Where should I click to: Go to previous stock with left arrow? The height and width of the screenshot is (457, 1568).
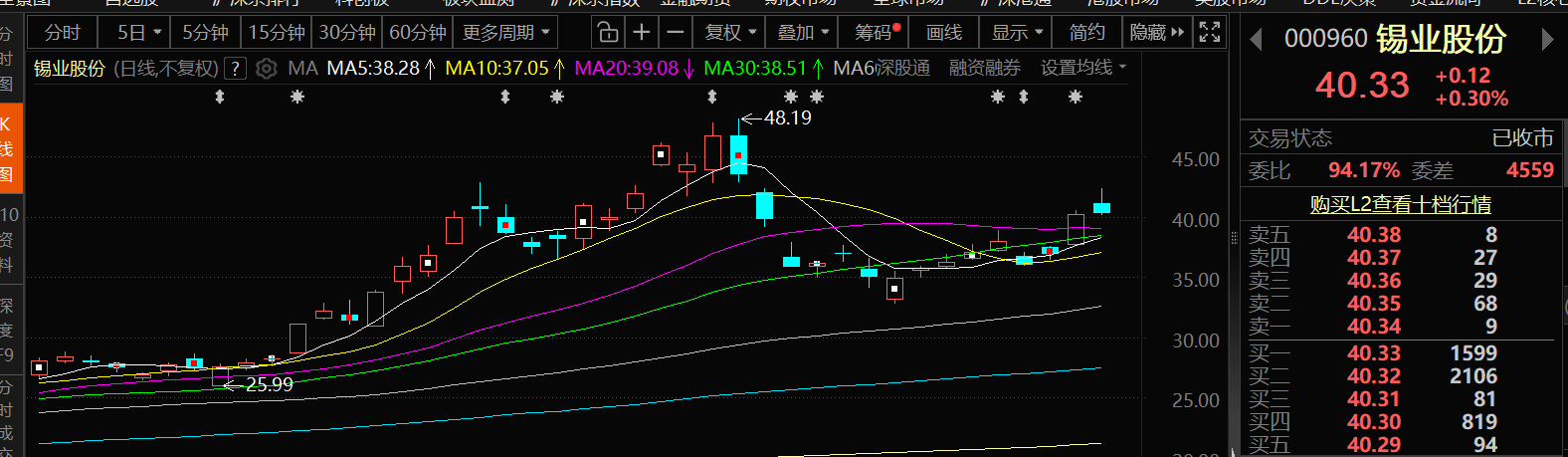pyautogui.click(x=1256, y=40)
